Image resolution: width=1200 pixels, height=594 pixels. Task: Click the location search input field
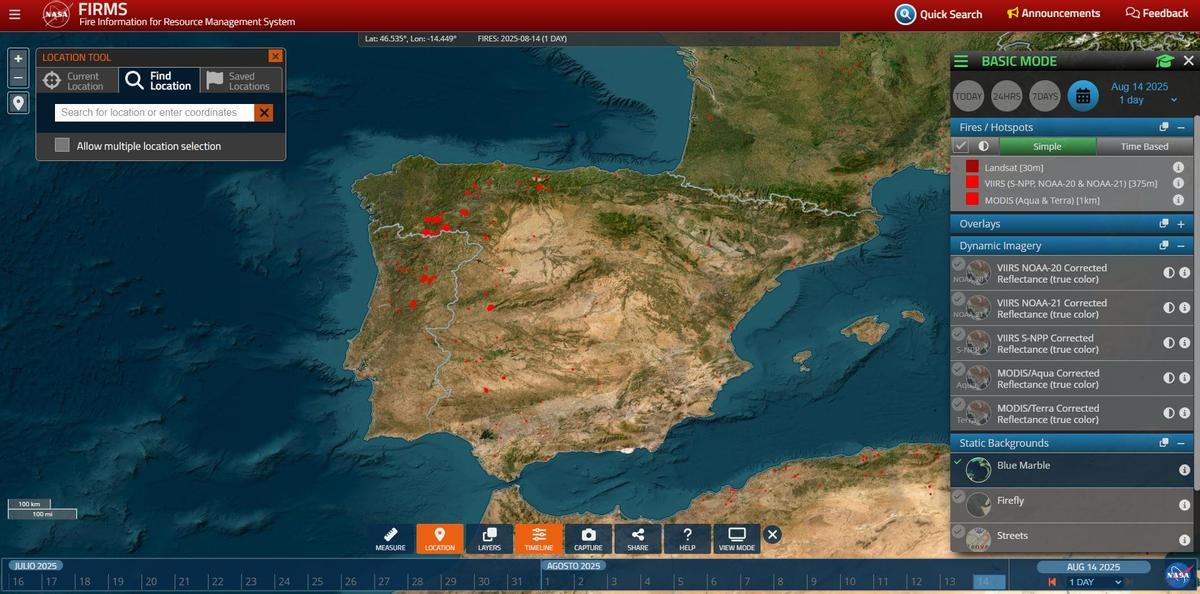[x=152, y=111]
